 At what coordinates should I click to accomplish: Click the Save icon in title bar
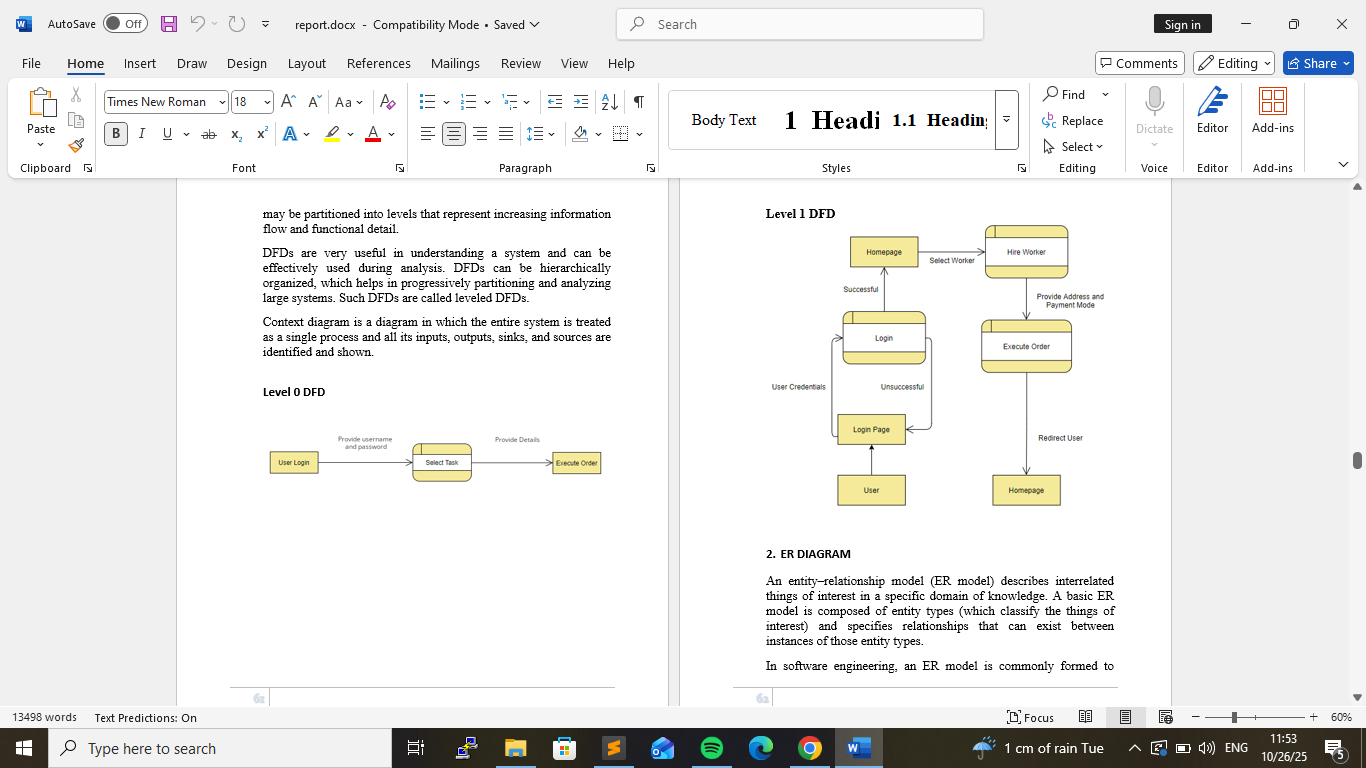pyautogui.click(x=169, y=24)
